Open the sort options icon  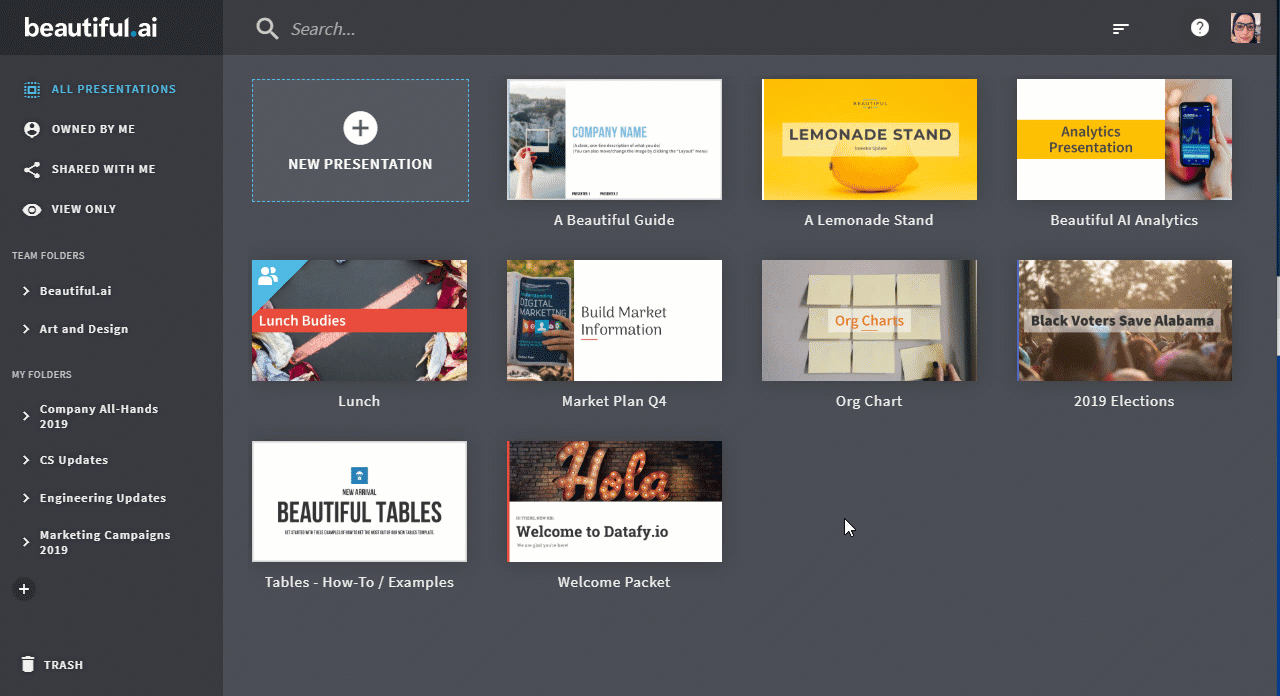[1121, 29]
